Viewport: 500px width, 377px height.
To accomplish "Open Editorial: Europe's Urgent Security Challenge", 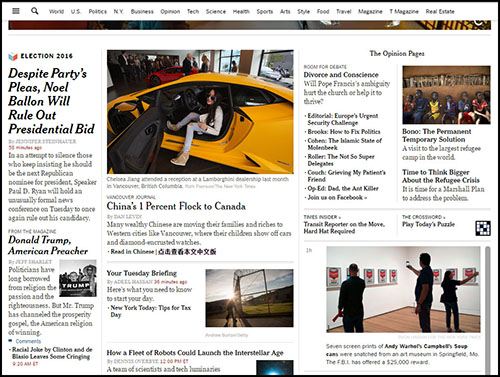I will click(343, 119).
